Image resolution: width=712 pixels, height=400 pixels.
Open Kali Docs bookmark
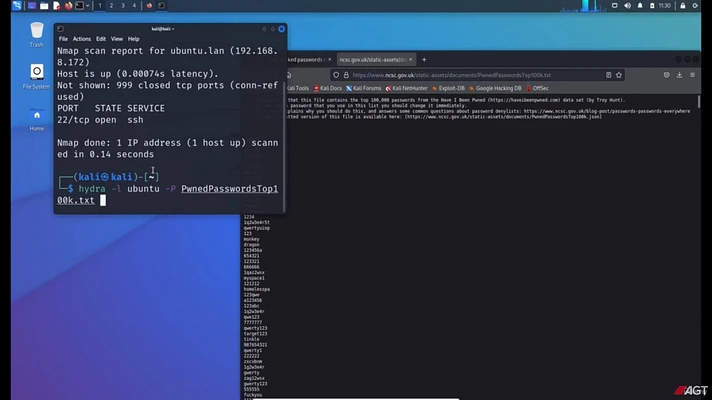[x=328, y=89]
